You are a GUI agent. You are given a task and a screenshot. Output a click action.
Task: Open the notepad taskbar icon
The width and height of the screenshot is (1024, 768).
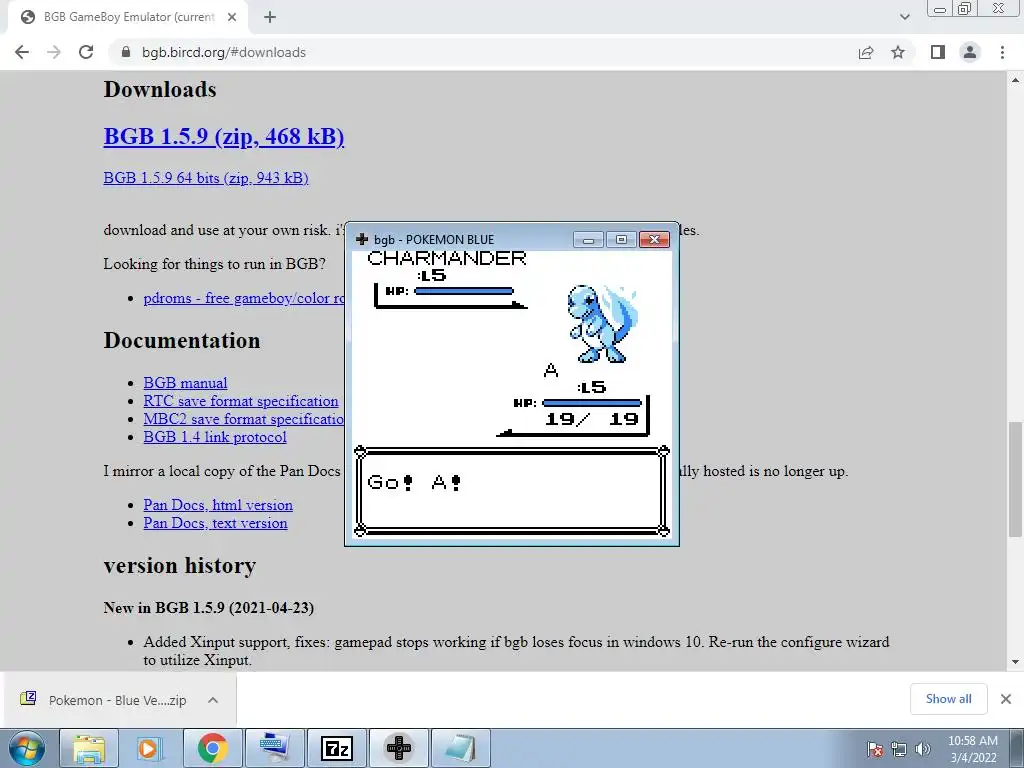(x=460, y=748)
